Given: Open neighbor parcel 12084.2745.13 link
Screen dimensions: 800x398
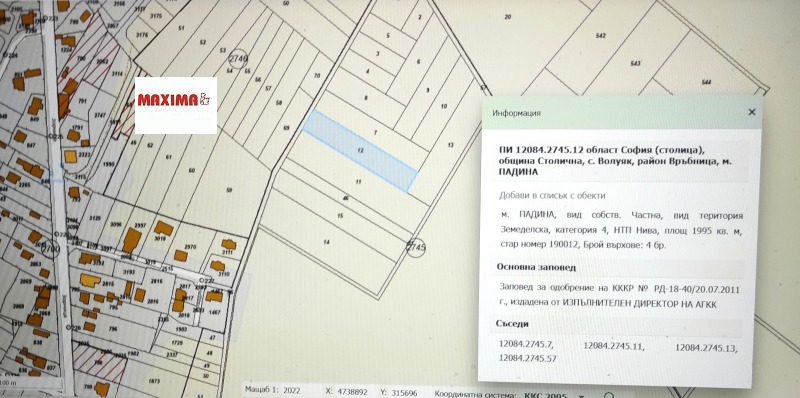Looking at the screenshot, I should 707,349.
